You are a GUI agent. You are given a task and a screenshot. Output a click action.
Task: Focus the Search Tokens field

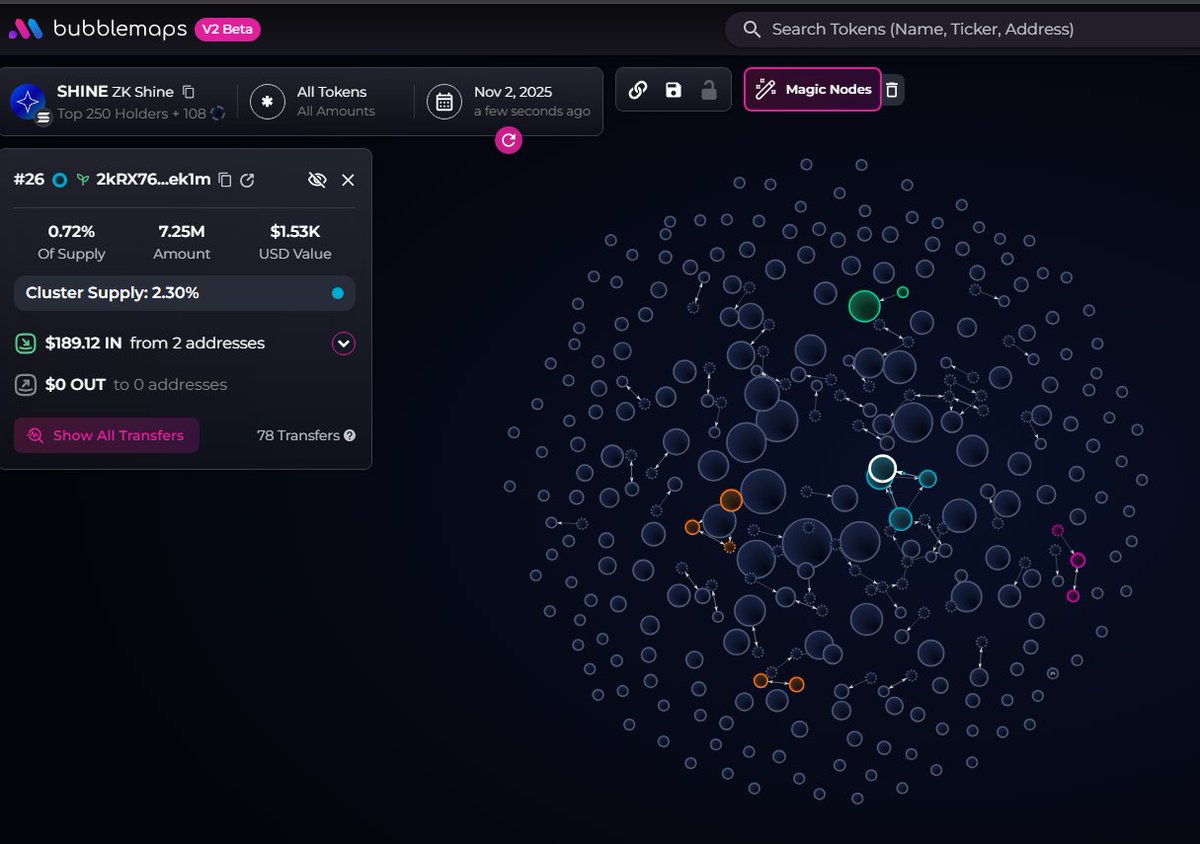click(962, 29)
